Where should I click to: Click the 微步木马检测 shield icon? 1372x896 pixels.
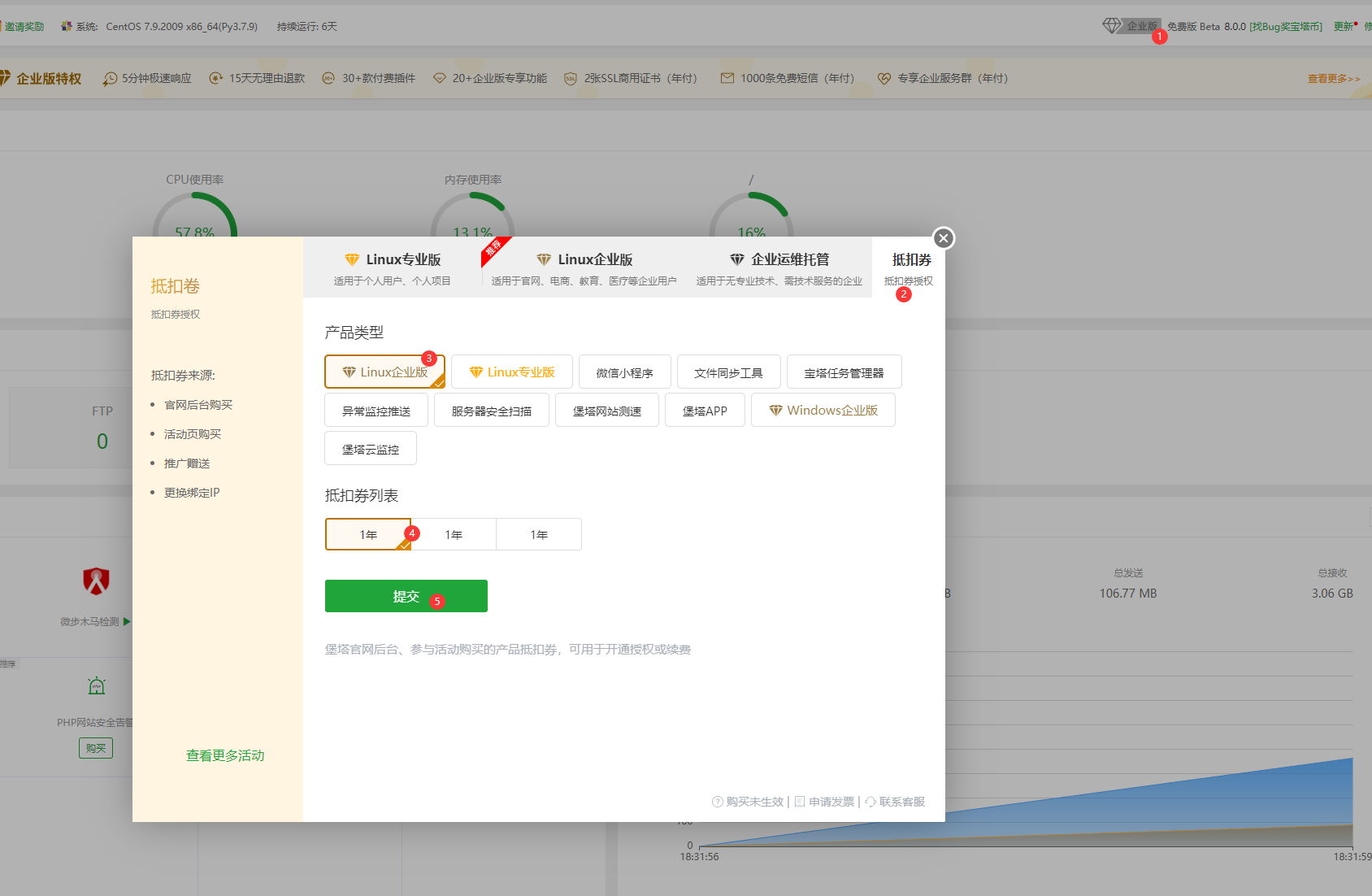(x=97, y=581)
